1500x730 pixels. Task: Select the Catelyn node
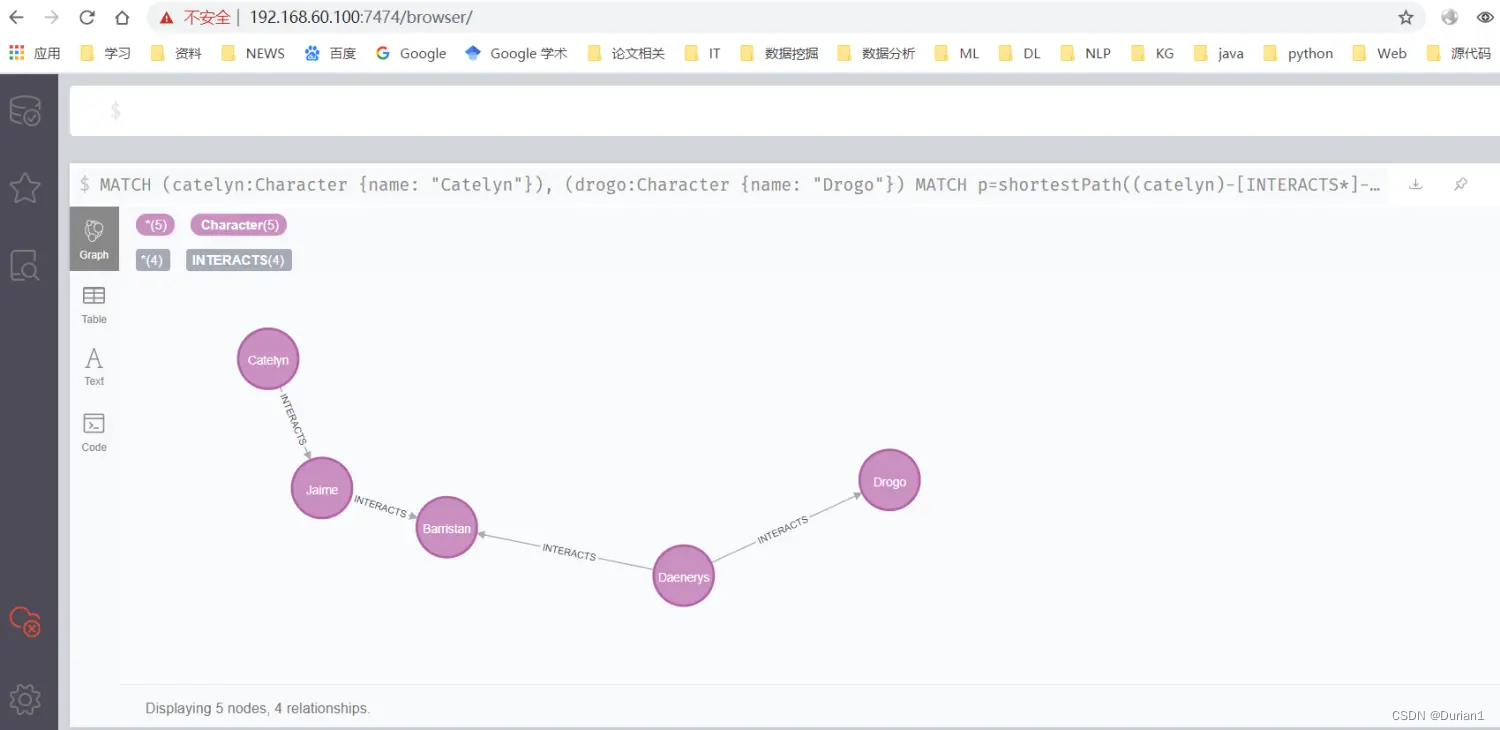268,359
